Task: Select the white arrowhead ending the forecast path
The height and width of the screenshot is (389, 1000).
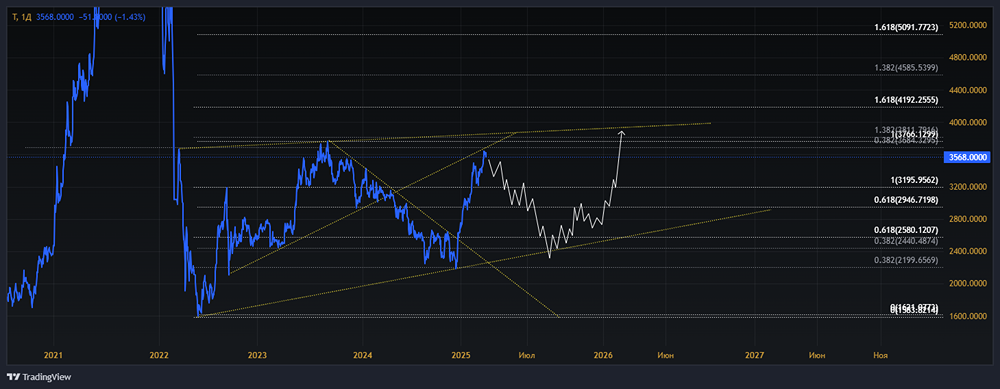Action: click(621, 133)
